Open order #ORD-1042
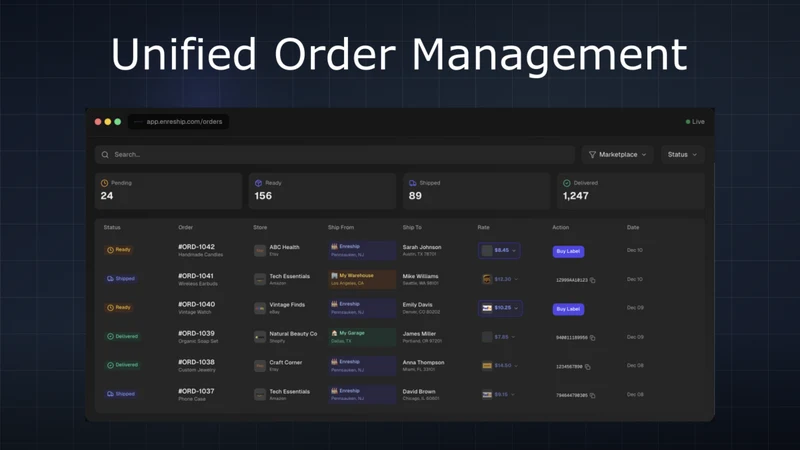Image resolution: width=800 pixels, height=450 pixels. pyautogui.click(x=196, y=246)
